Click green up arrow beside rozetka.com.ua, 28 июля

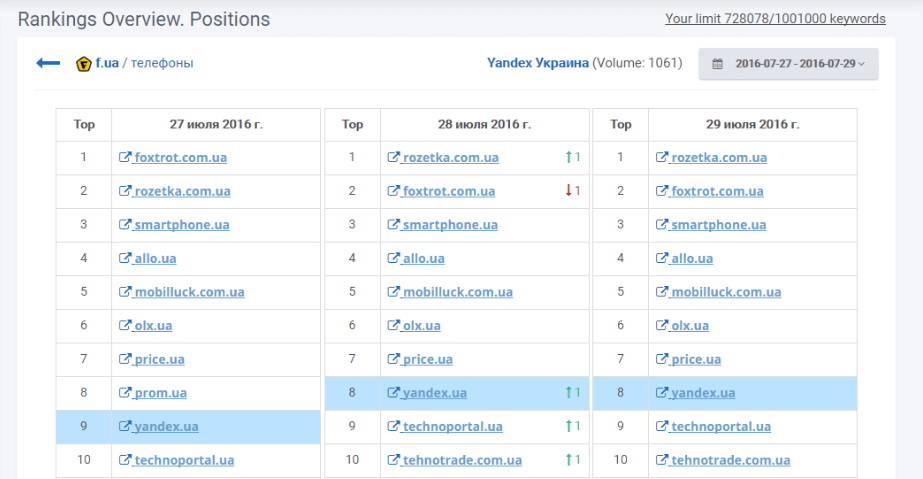(569, 157)
